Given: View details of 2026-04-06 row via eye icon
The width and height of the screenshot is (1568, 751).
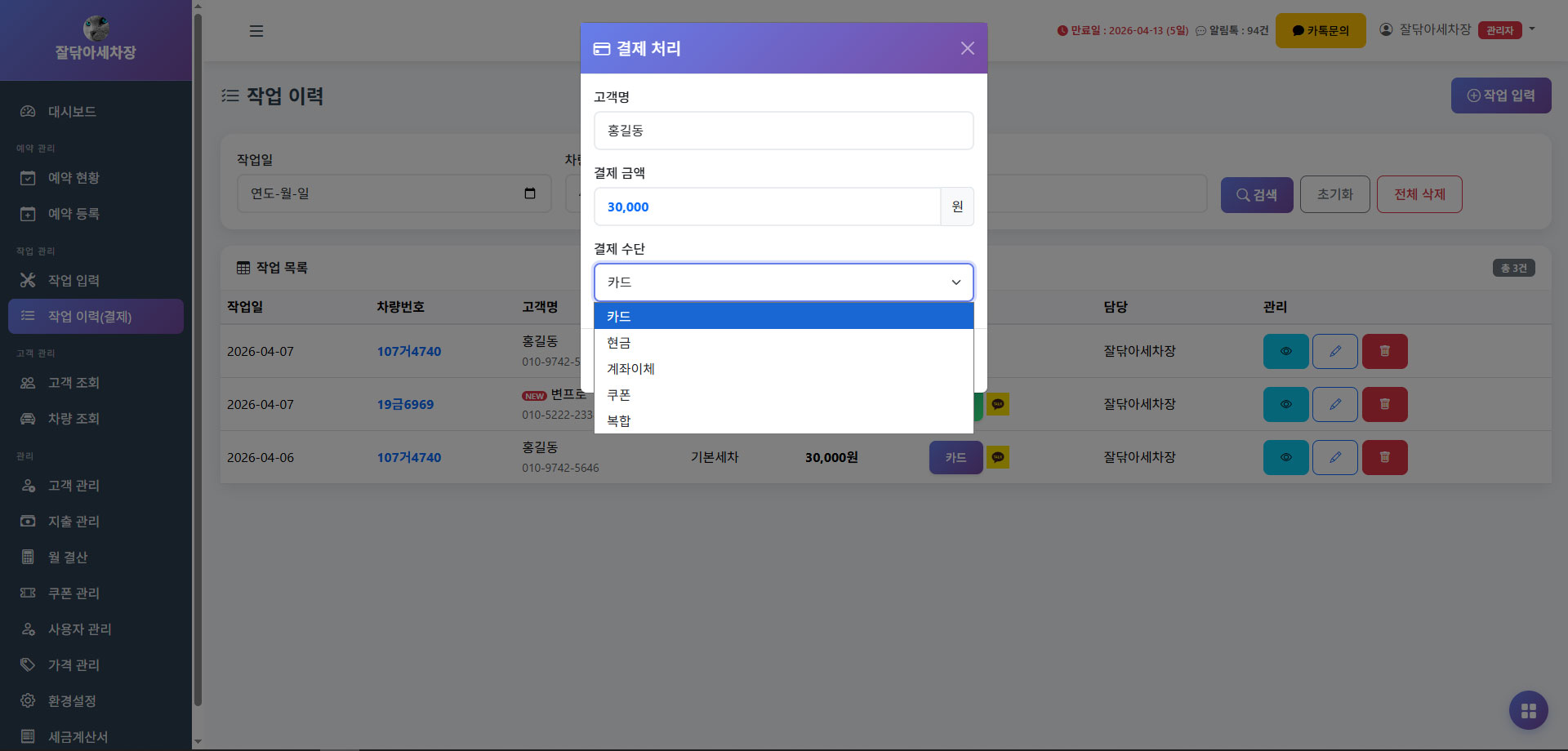Looking at the screenshot, I should [x=1285, y=457].
